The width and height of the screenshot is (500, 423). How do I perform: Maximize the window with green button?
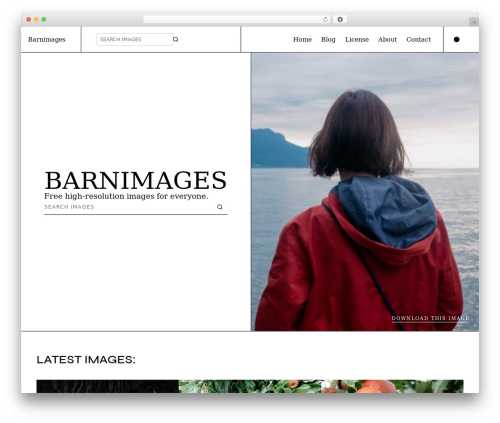pyautogui.click(x=44, y=20)
